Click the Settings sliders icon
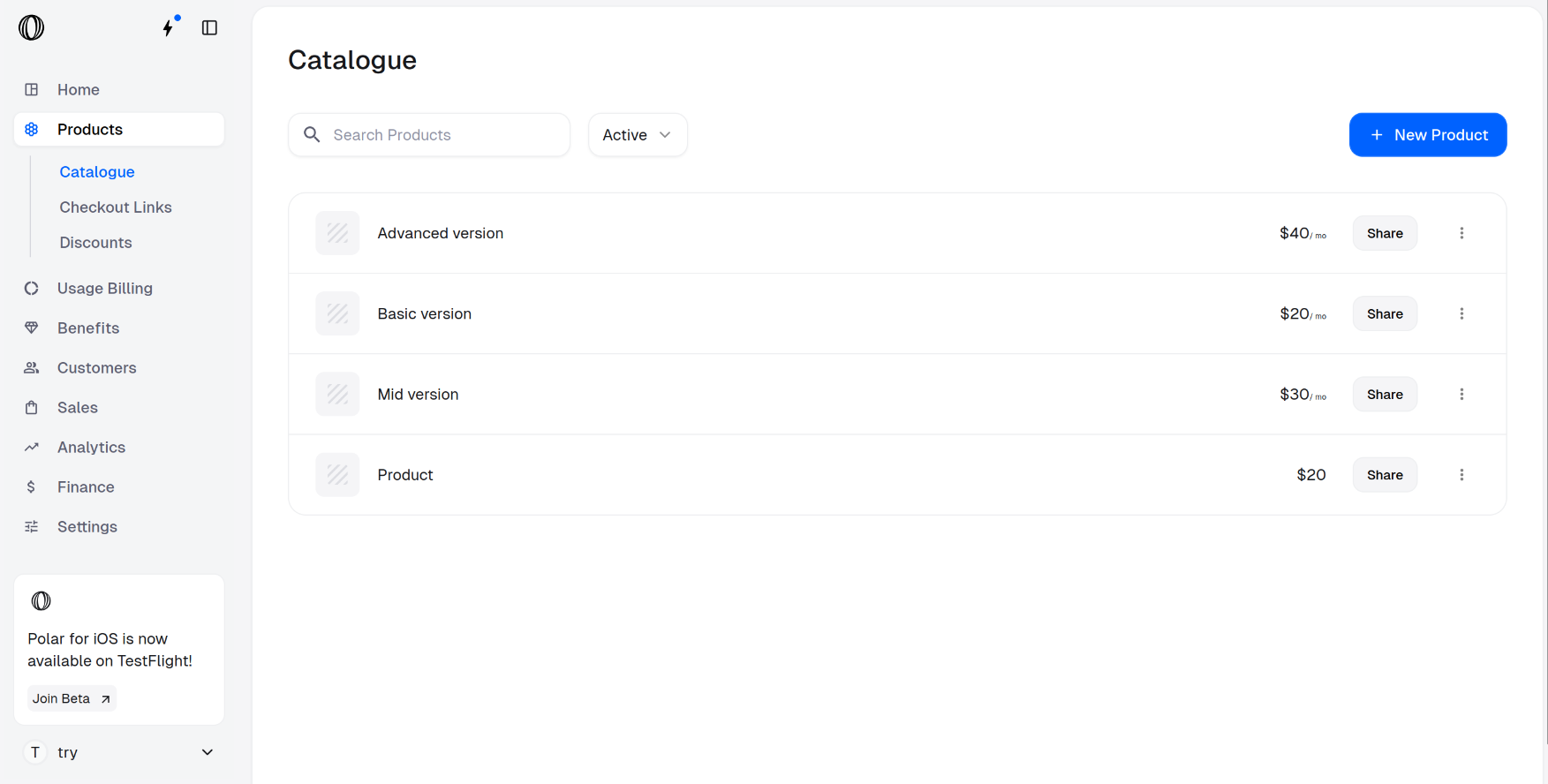1548x784 pixels. pos(32,526)
